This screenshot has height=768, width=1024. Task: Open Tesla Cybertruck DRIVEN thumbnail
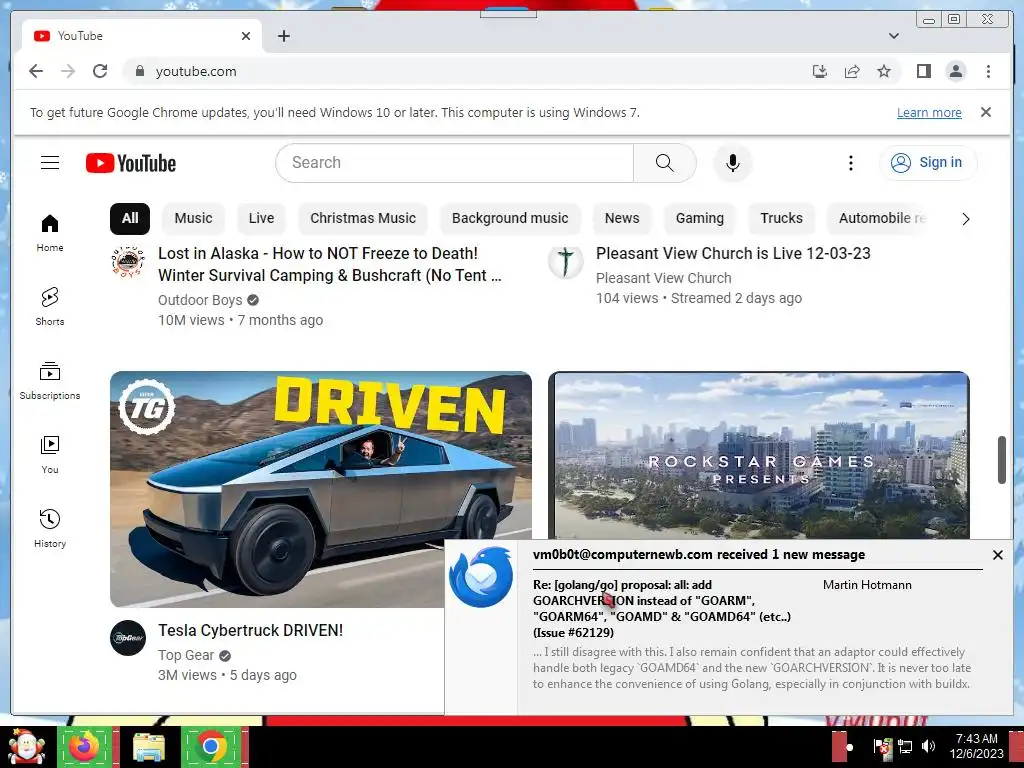pos(321,489)
